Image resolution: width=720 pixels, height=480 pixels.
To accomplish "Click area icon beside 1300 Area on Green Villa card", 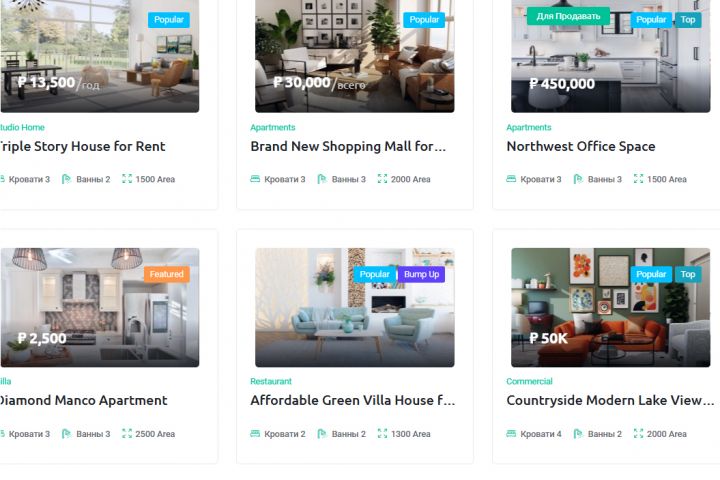I will click(382, 434).
